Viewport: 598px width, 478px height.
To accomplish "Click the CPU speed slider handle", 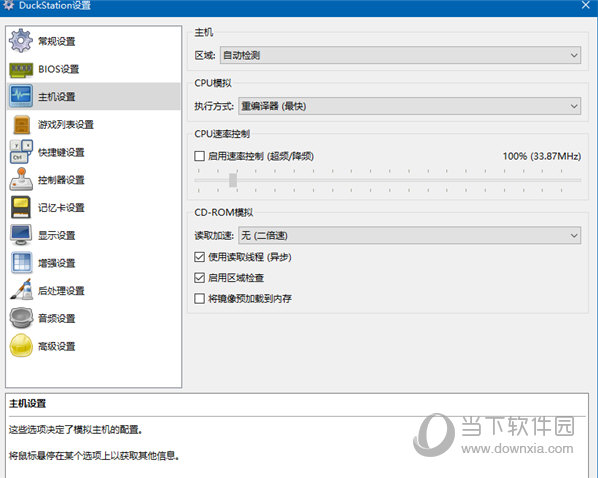I will [233, 180].
